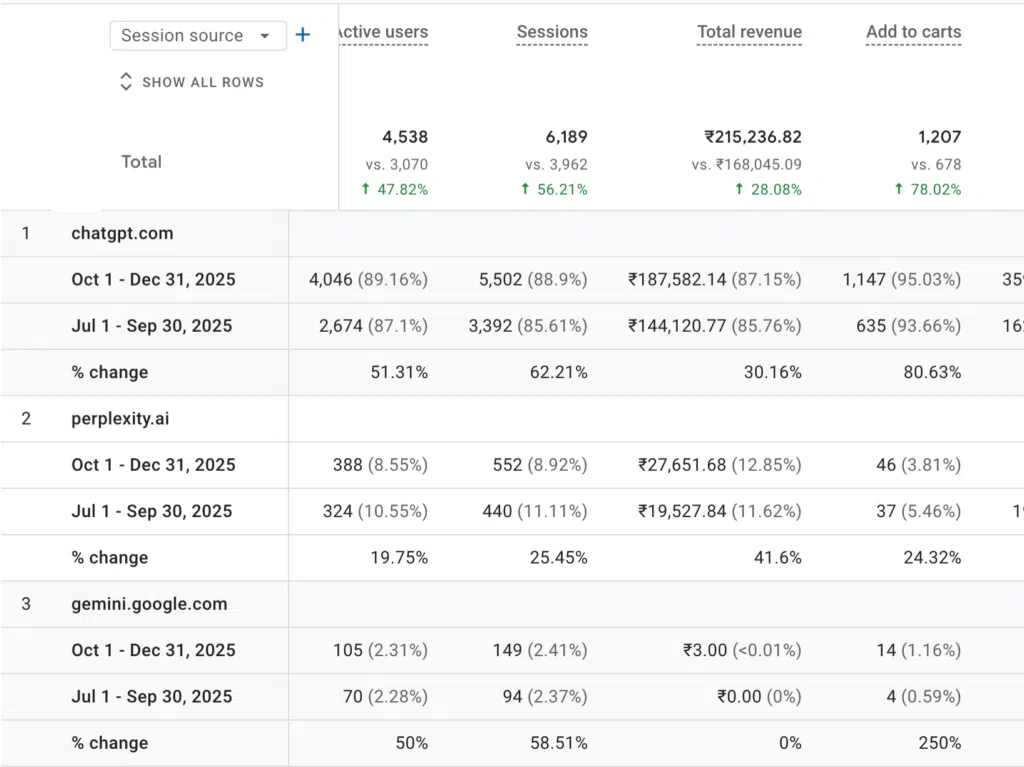Sort by Active users column header
1024x767 pixels.
(383, 32)
